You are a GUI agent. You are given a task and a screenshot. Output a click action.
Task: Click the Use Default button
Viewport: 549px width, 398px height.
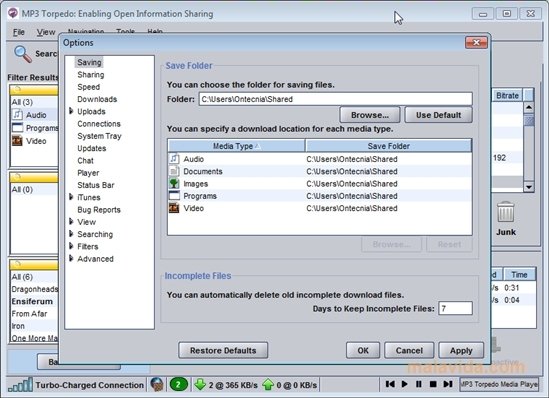438,115
